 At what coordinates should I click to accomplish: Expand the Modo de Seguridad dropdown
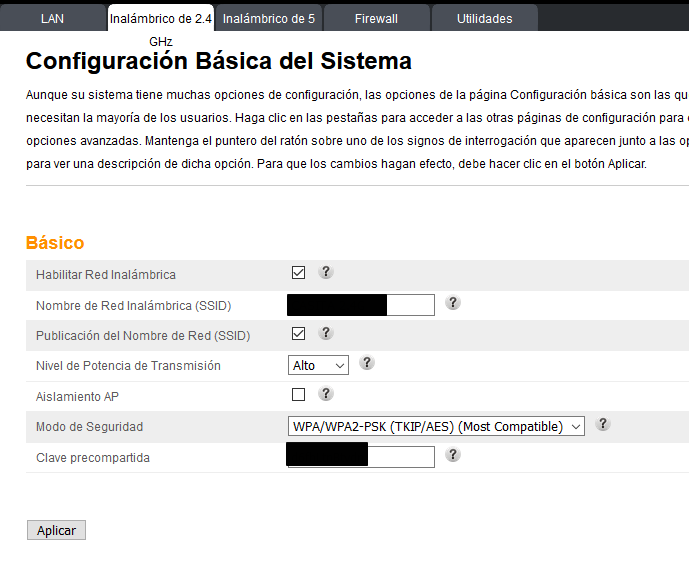tap(436, 427)
